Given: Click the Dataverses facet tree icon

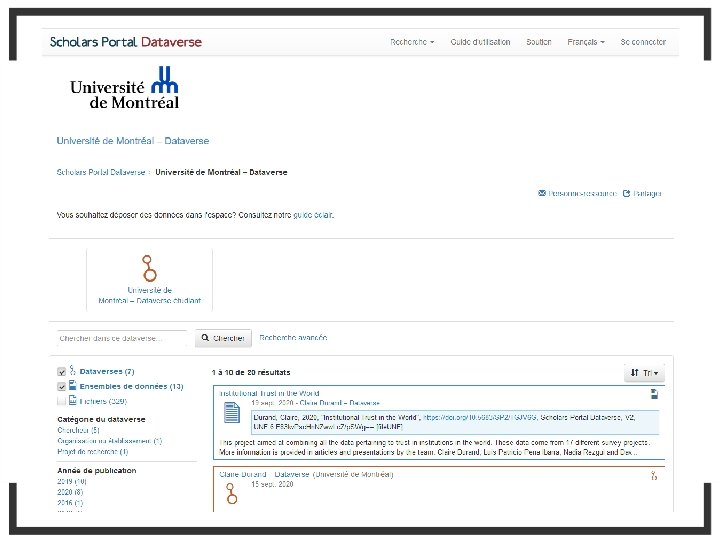Looking at the screenshot, I should click(73, 370).
